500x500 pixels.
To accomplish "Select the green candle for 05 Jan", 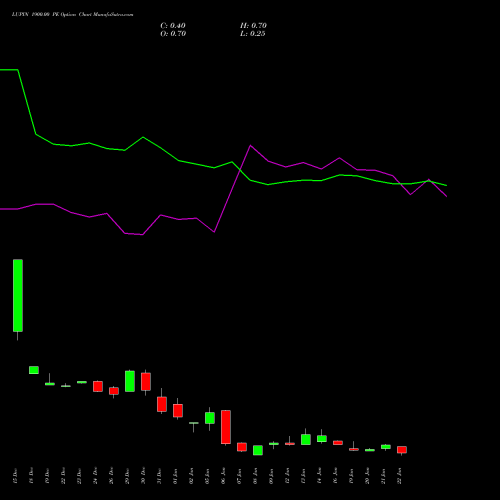I will (x=210, y=418).
